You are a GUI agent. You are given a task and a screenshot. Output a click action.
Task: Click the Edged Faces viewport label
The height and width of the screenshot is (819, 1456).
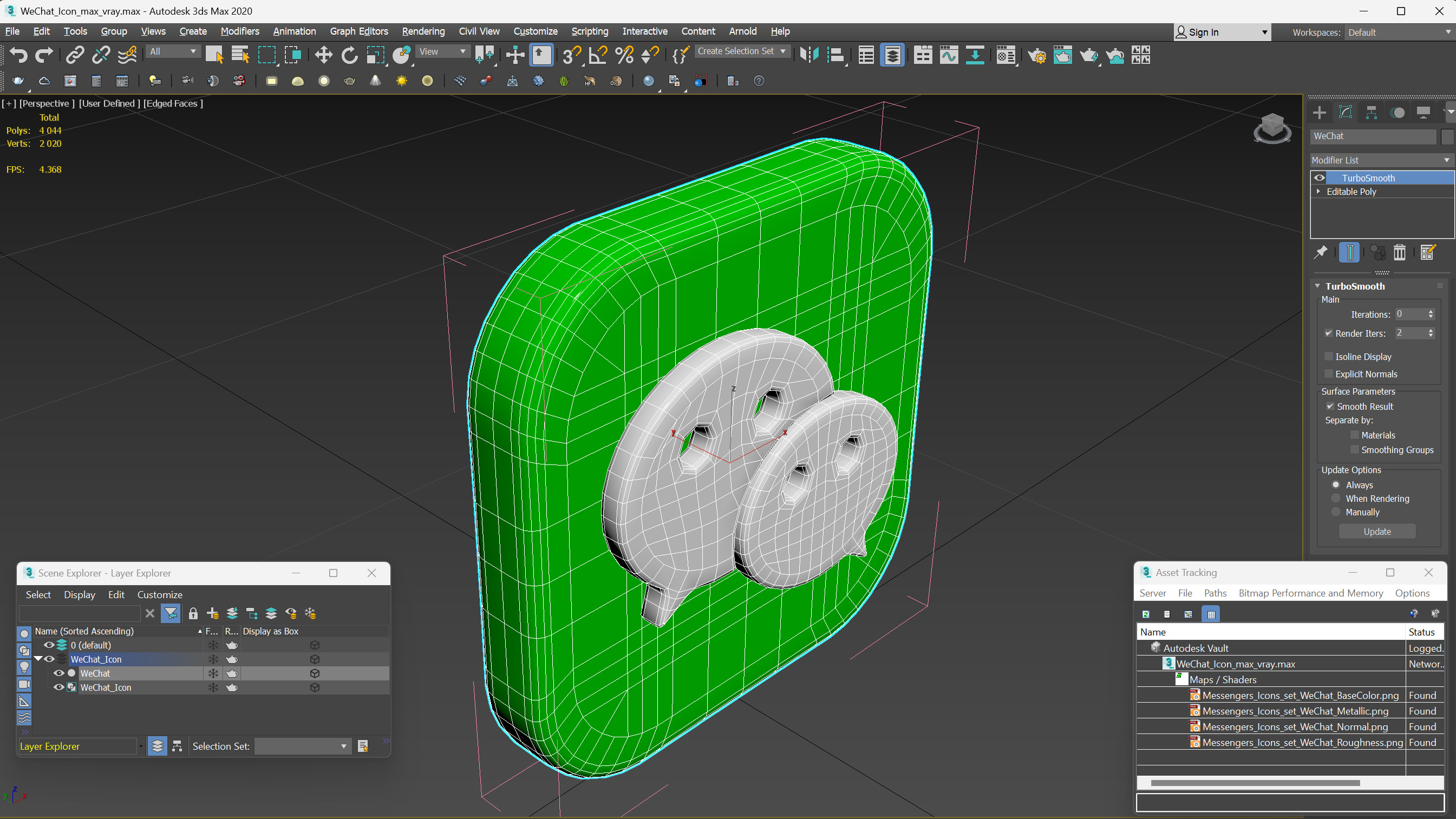pos(172,103)
